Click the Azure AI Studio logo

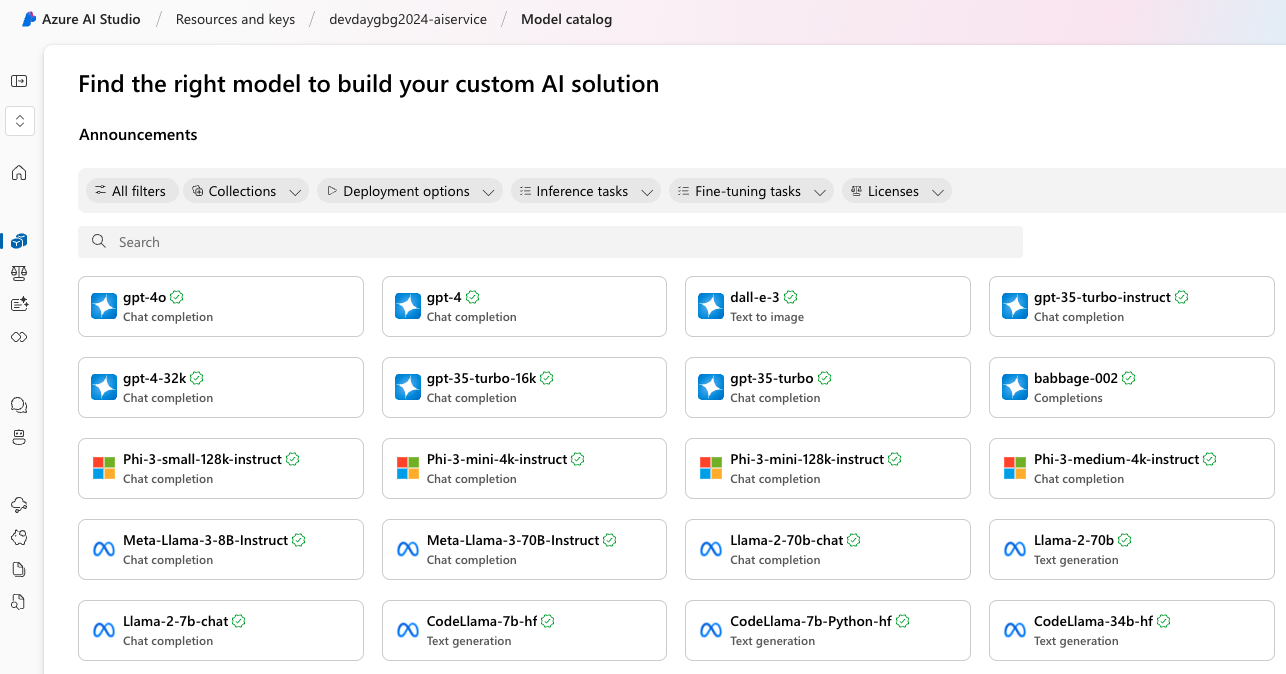[29, 19]
